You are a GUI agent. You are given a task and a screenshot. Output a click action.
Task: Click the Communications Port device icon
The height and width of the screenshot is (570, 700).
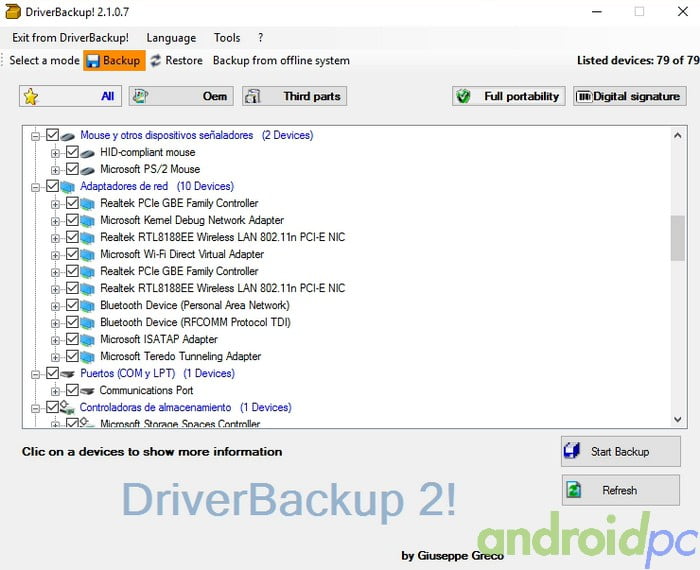point(88,391)
